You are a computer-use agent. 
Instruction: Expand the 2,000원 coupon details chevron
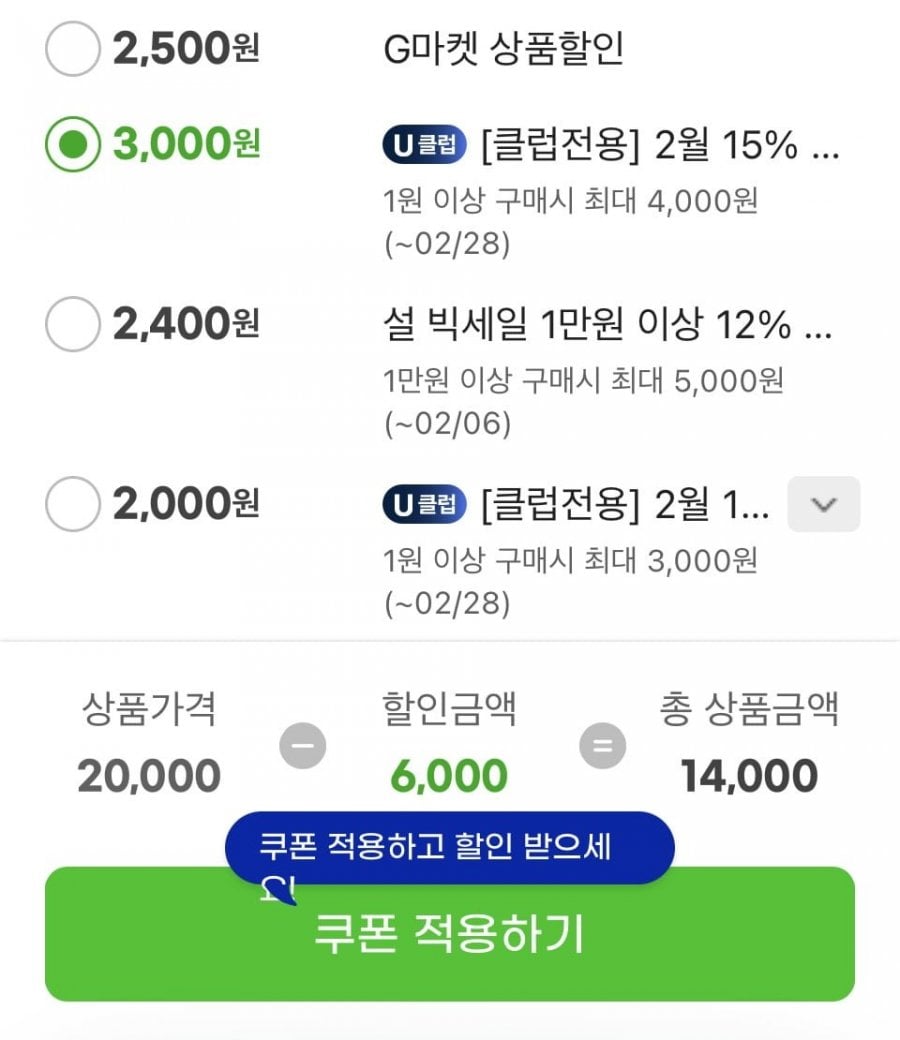823,504
